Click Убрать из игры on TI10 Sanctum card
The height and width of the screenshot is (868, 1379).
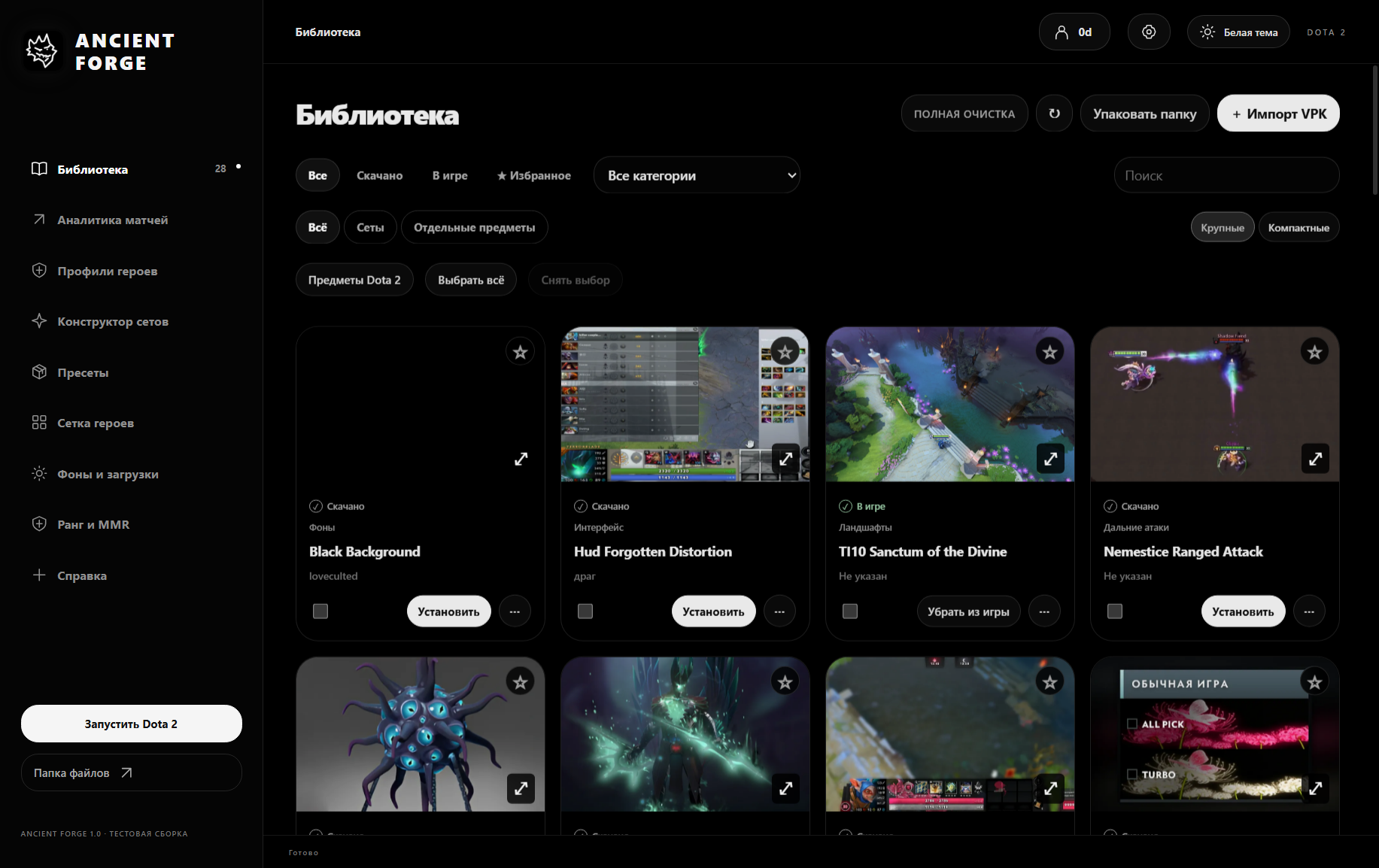coord(968,612)
